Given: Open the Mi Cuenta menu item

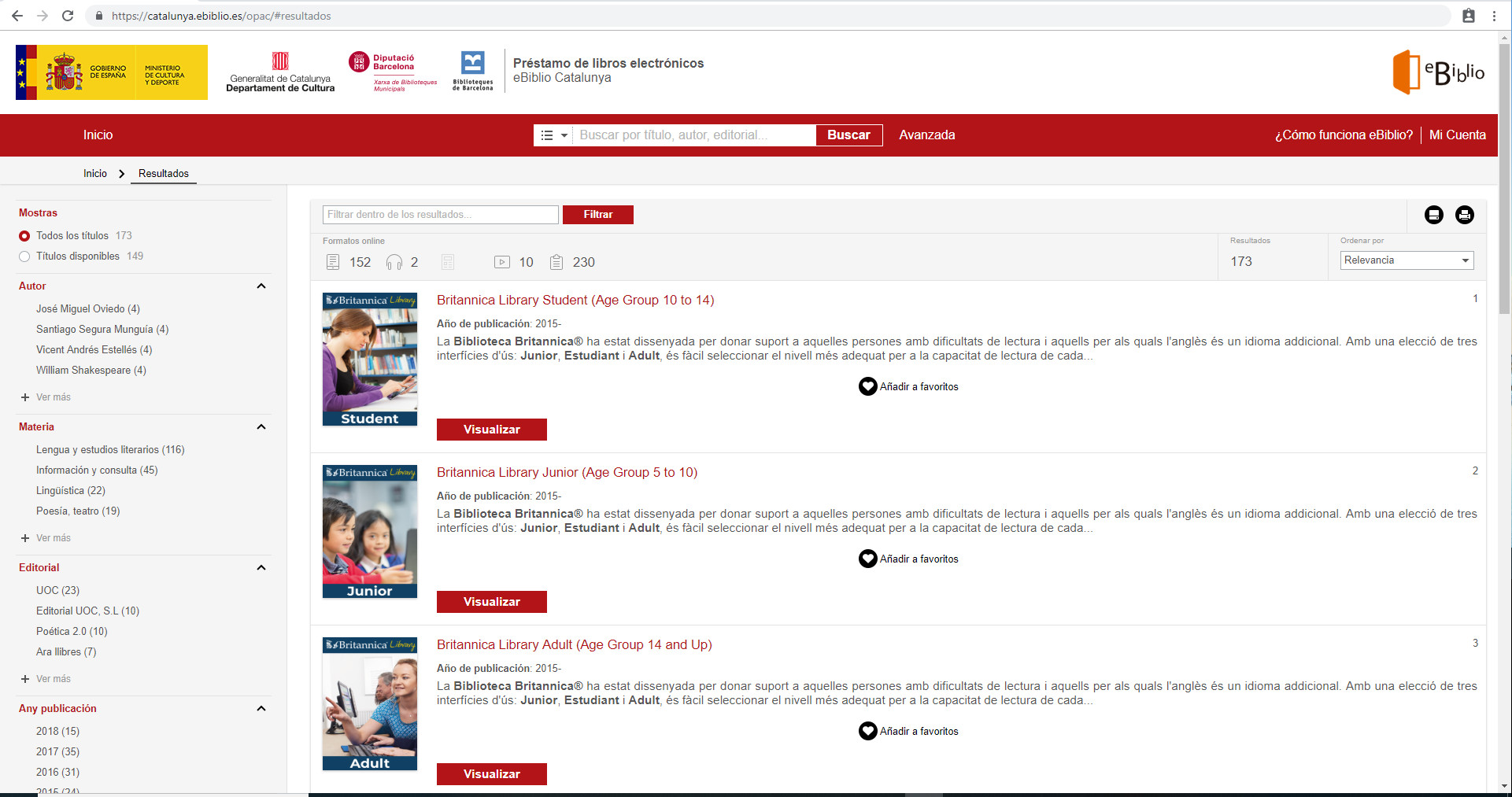Looking at the screenshot, I should pos(1457,135).
